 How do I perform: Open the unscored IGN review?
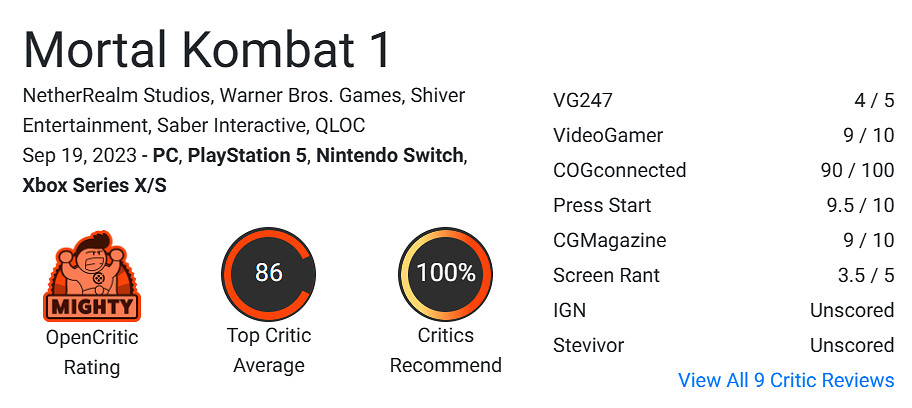click(x=569, y=310)
